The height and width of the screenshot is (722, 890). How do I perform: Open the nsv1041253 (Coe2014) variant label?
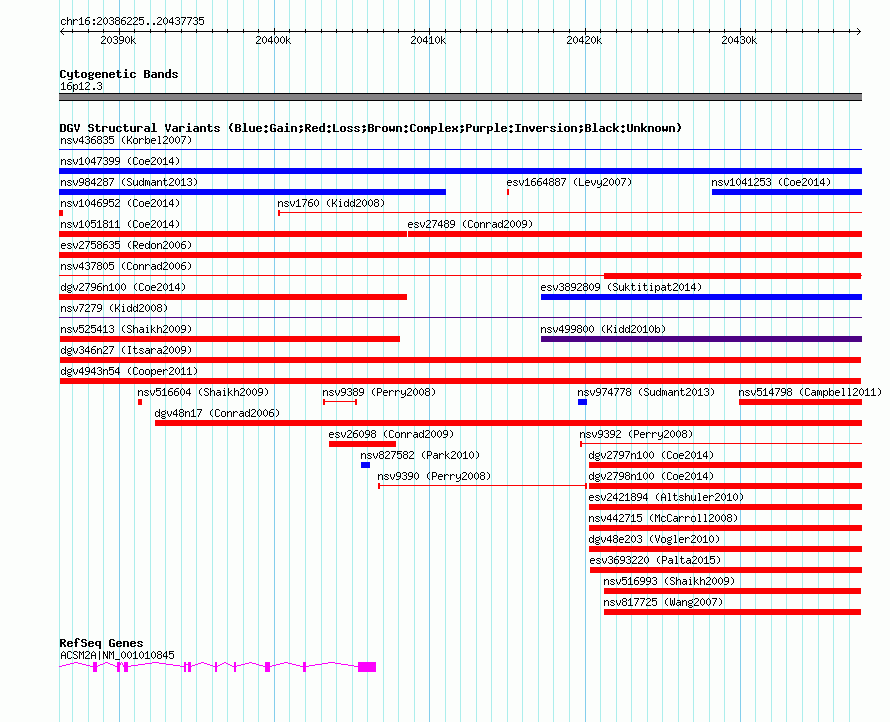[x=771, y=182]
